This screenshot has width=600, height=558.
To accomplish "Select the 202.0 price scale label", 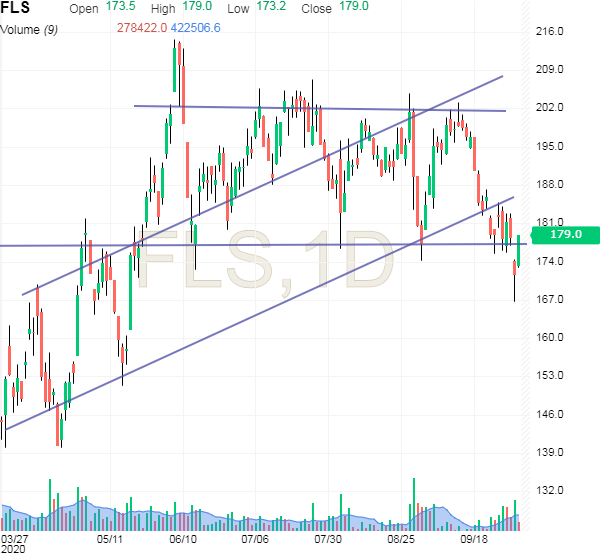I will pyautogui.click(x=553, y=108).
